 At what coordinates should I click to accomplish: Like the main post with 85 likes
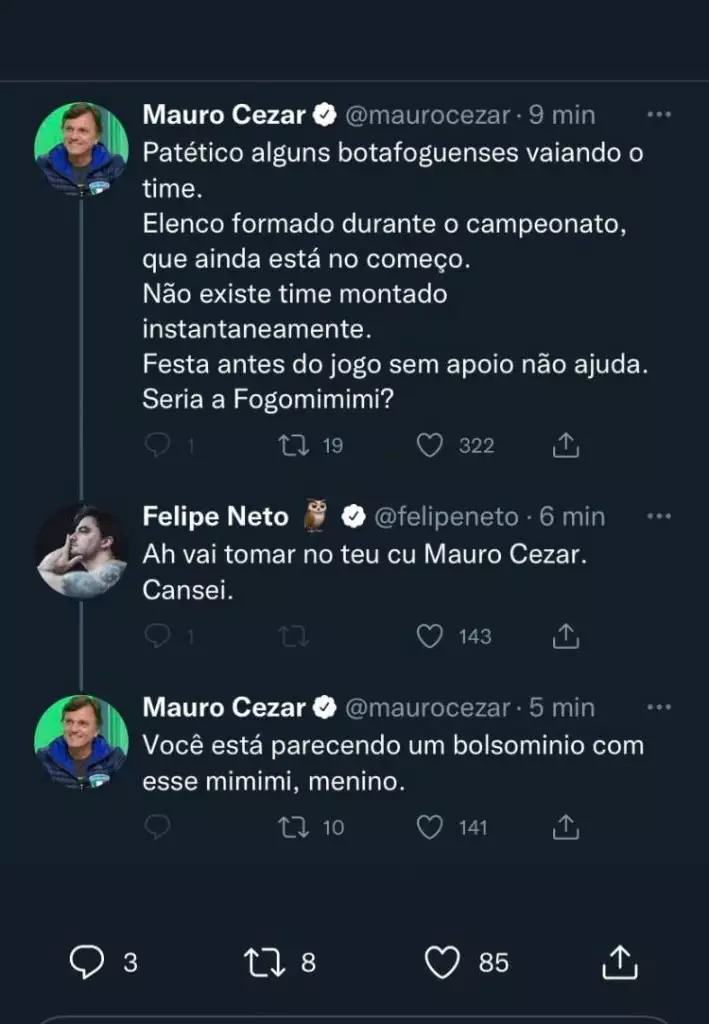coord(442,962)
